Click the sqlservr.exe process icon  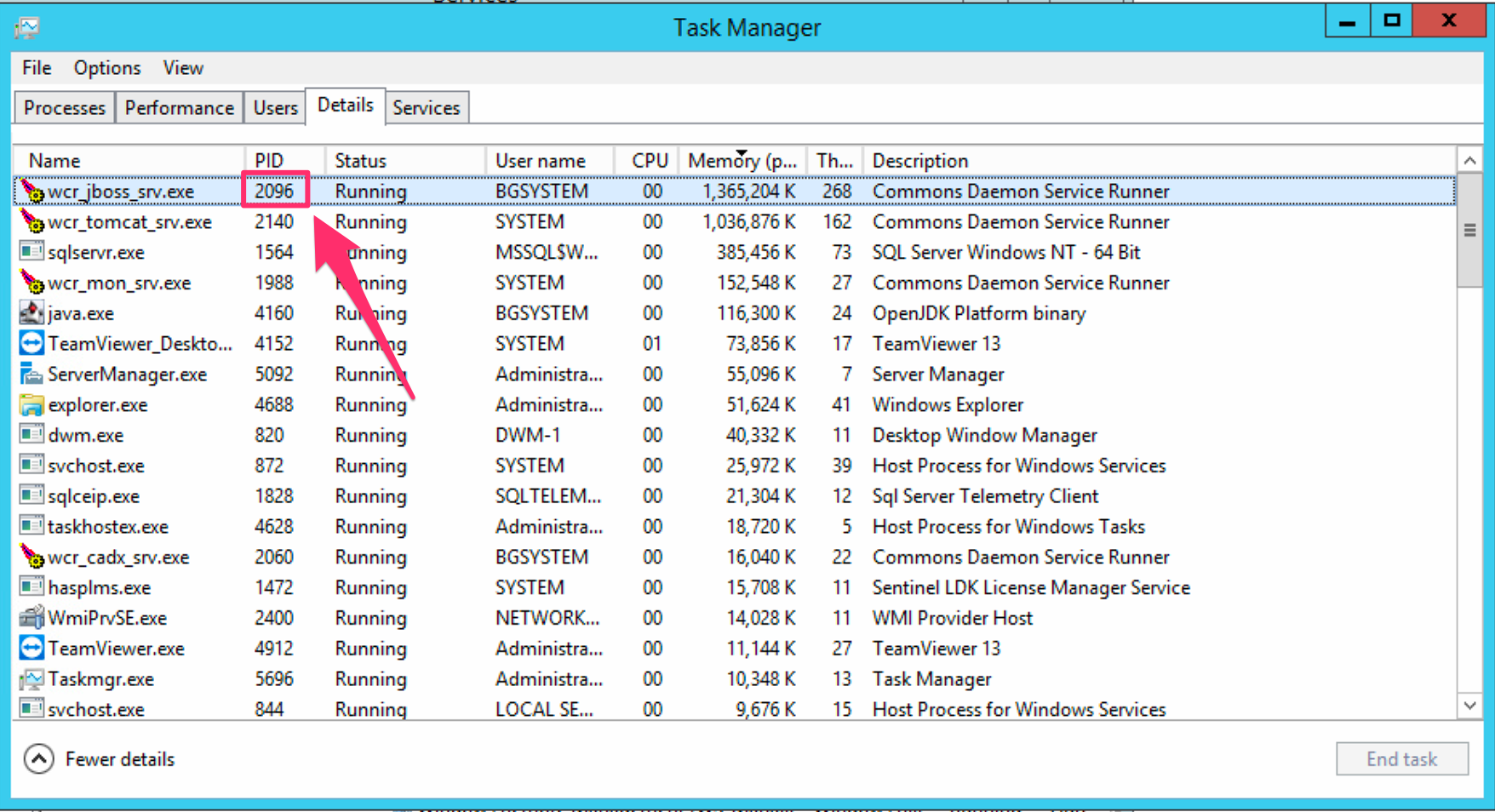click(x=31, y=252)
